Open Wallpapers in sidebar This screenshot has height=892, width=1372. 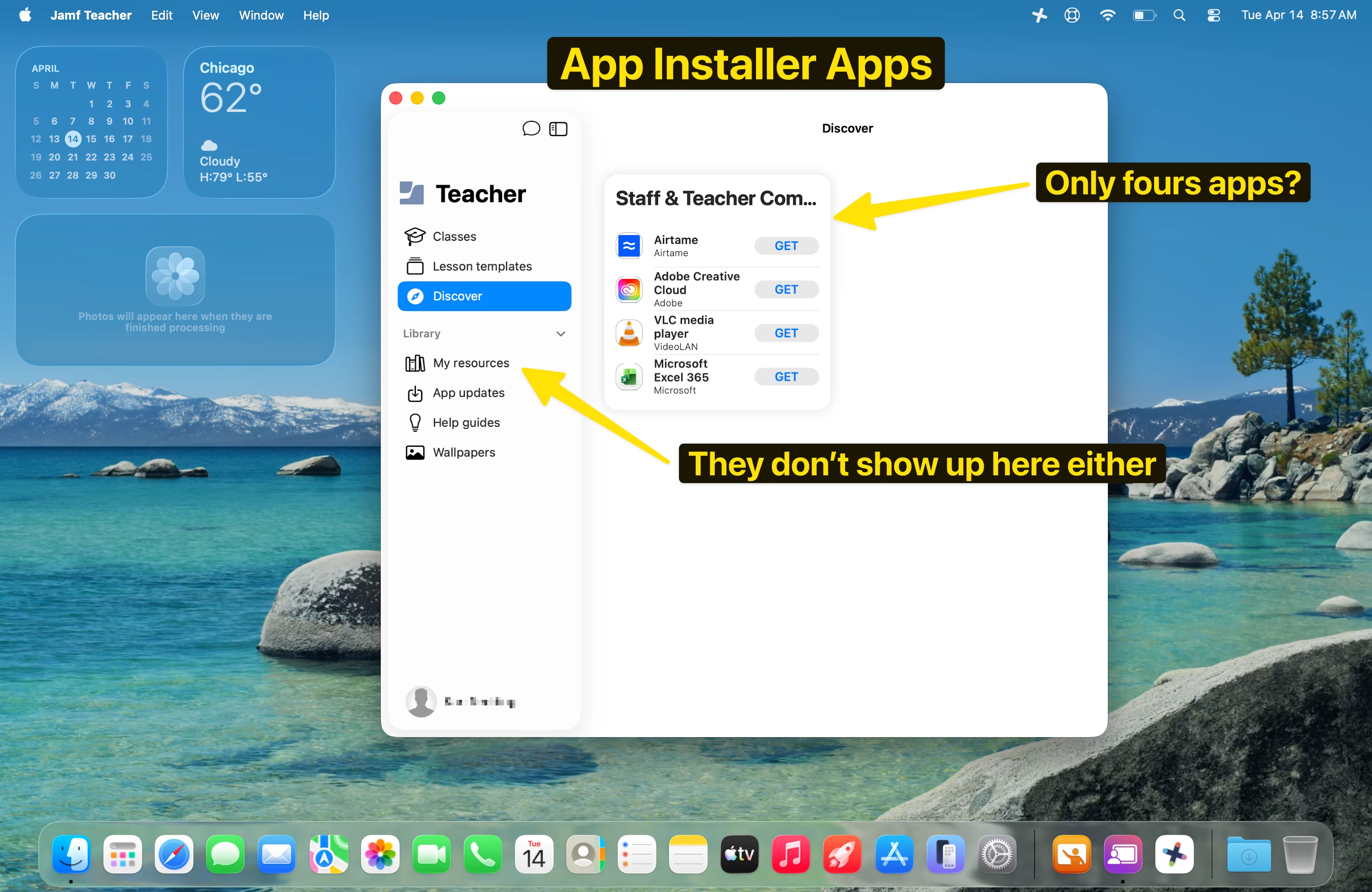coord(463,453)
